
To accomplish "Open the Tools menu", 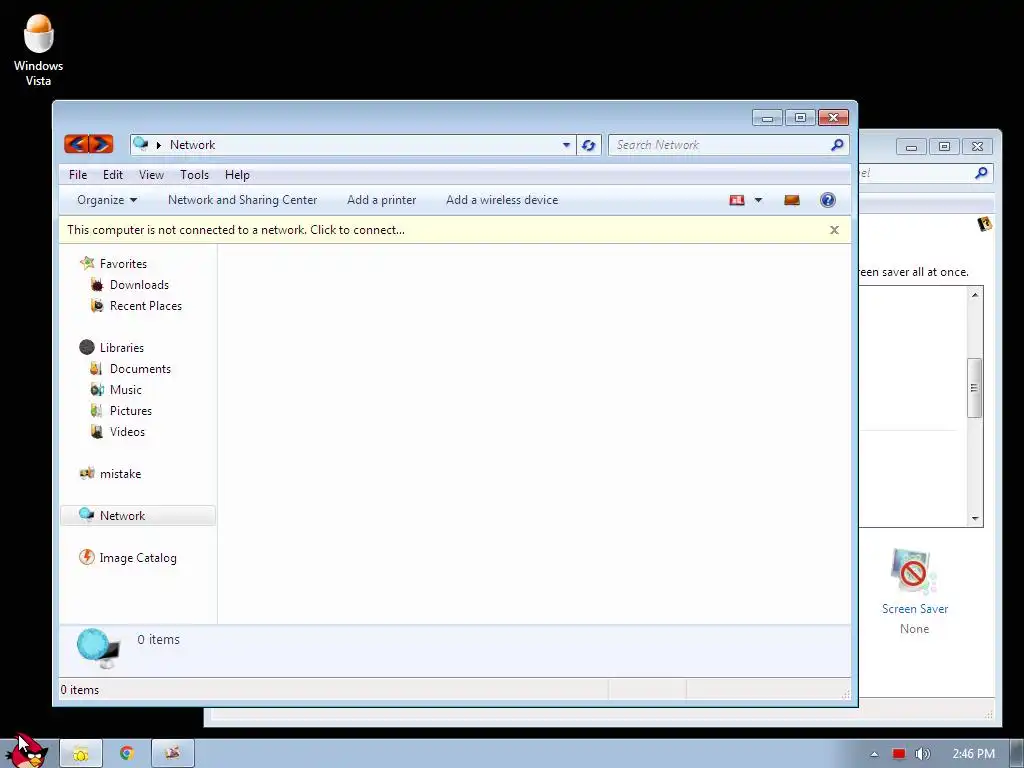I will click(195, 175).
